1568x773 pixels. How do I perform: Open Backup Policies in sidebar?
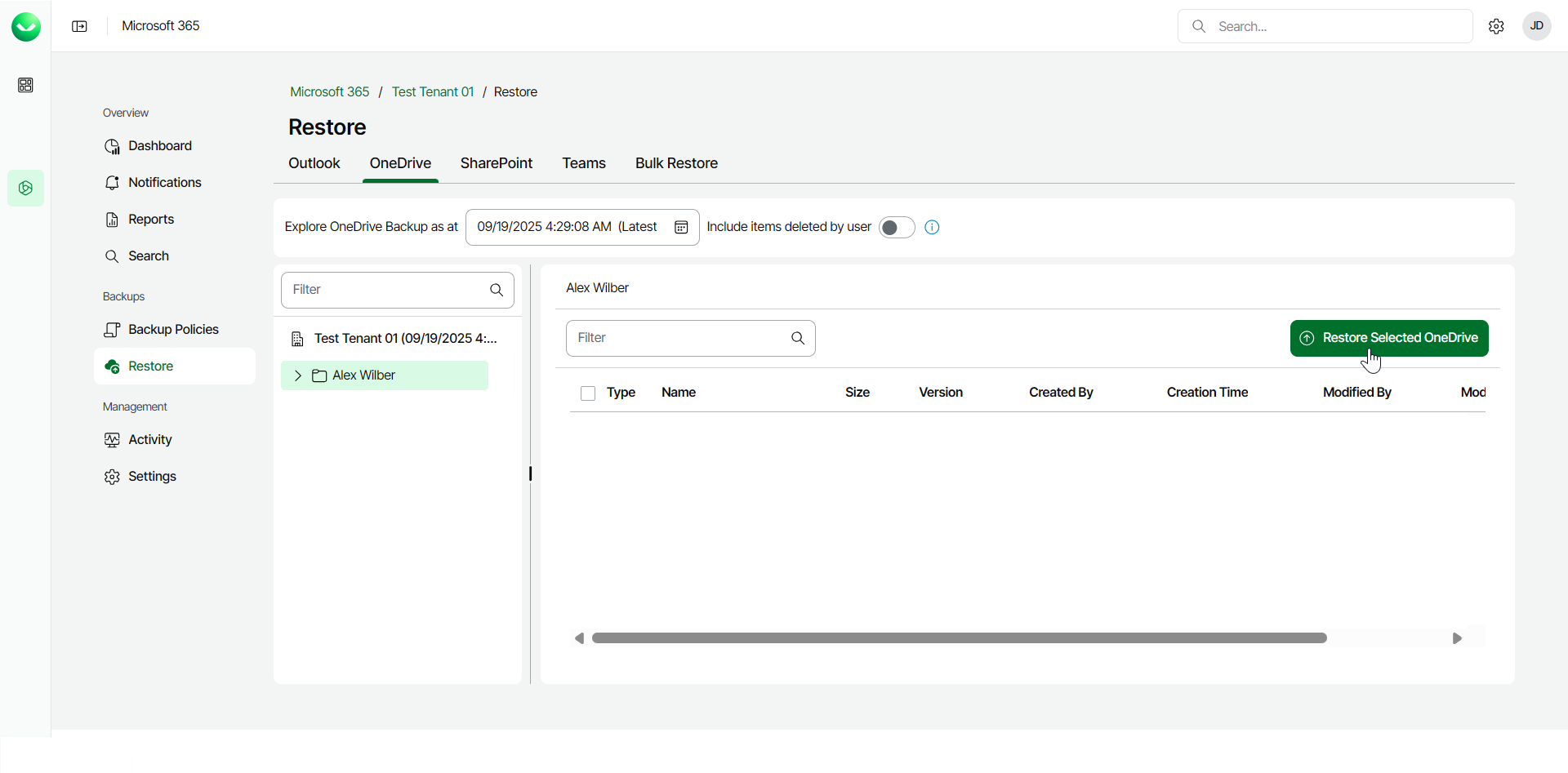(x=173, y=330)
